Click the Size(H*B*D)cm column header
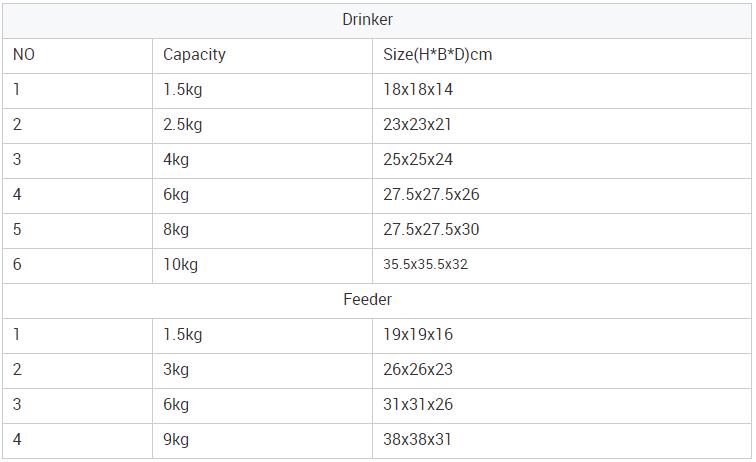Viewport: 756px width, 462px height. [x=437, y=55]
